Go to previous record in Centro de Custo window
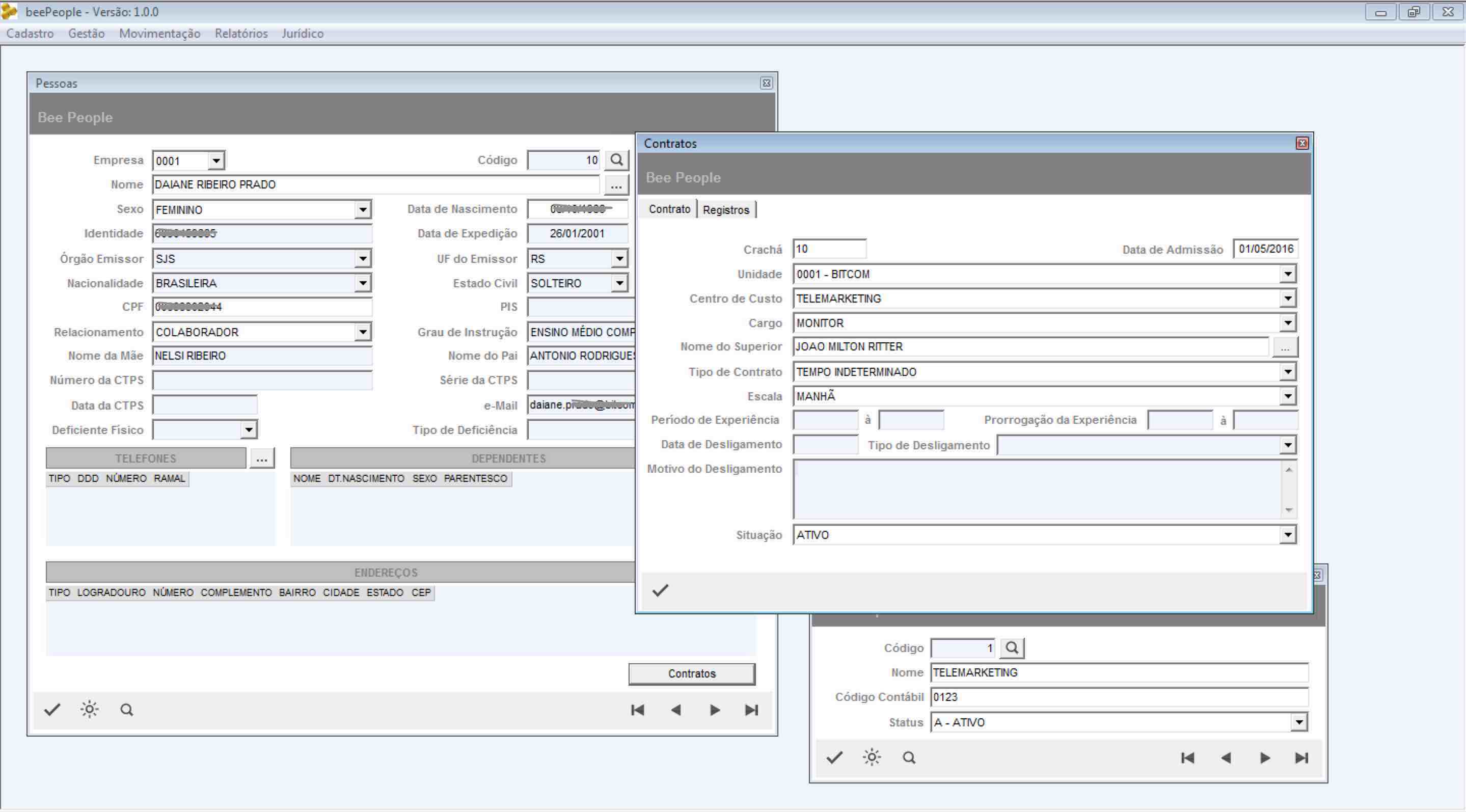 point(1227,757)
